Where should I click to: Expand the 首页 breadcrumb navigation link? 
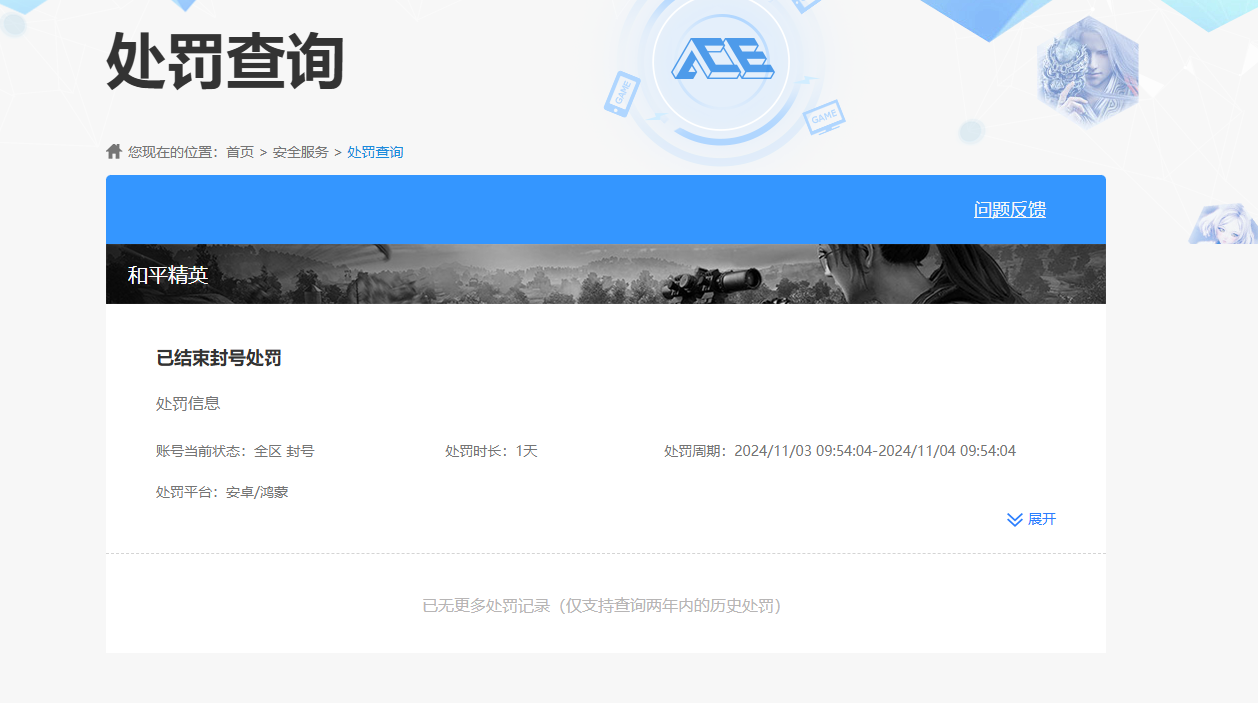pos(240,152)
